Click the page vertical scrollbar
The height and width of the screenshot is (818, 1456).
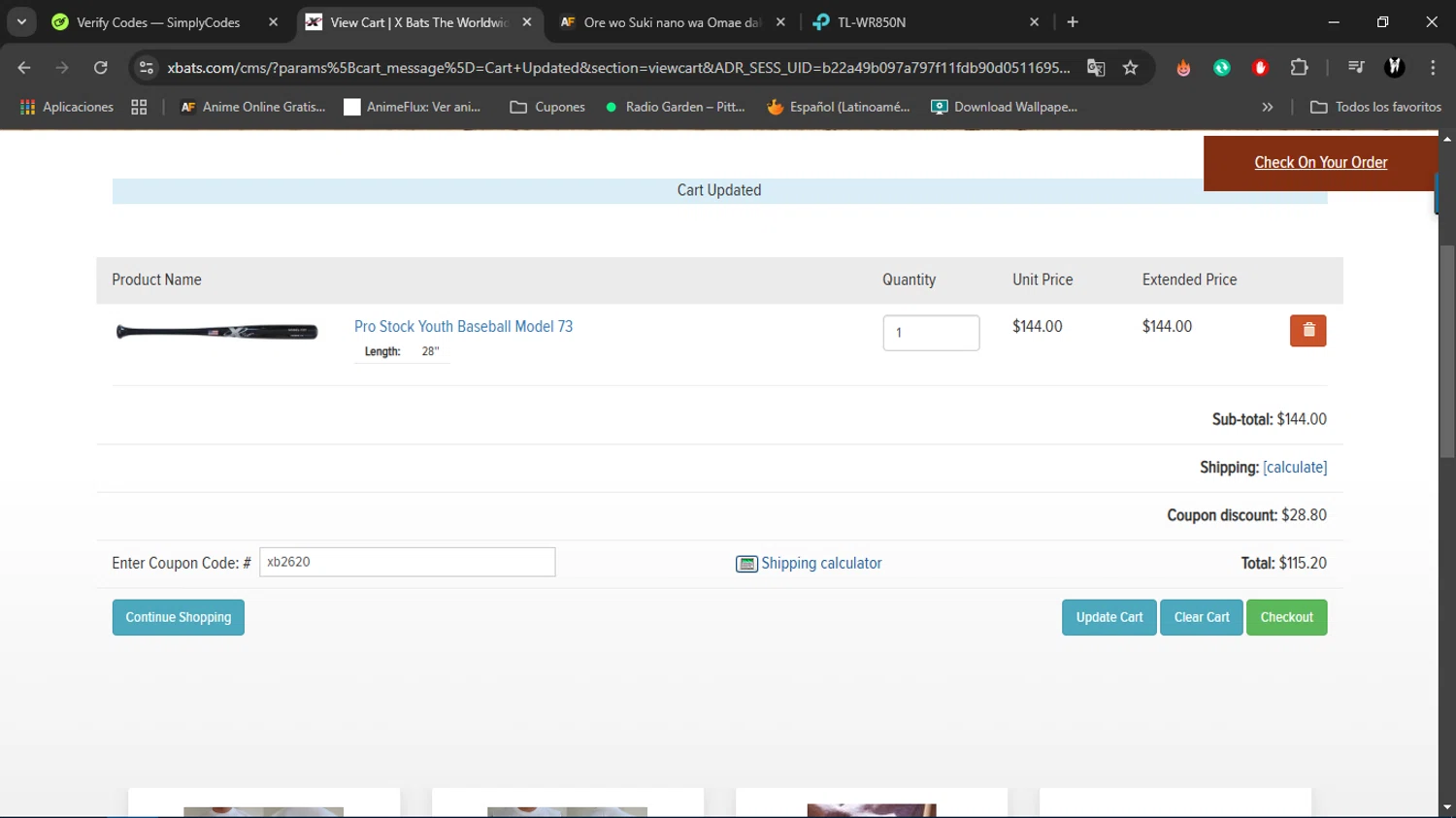point(1447,351)
